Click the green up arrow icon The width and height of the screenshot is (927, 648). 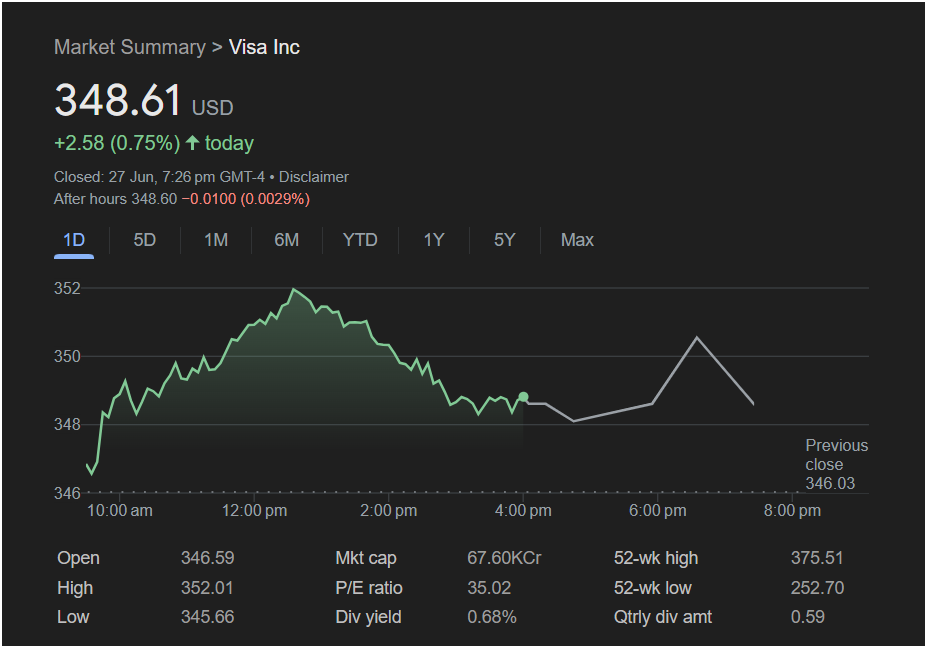pyautogui.click(x=192, y=142)
